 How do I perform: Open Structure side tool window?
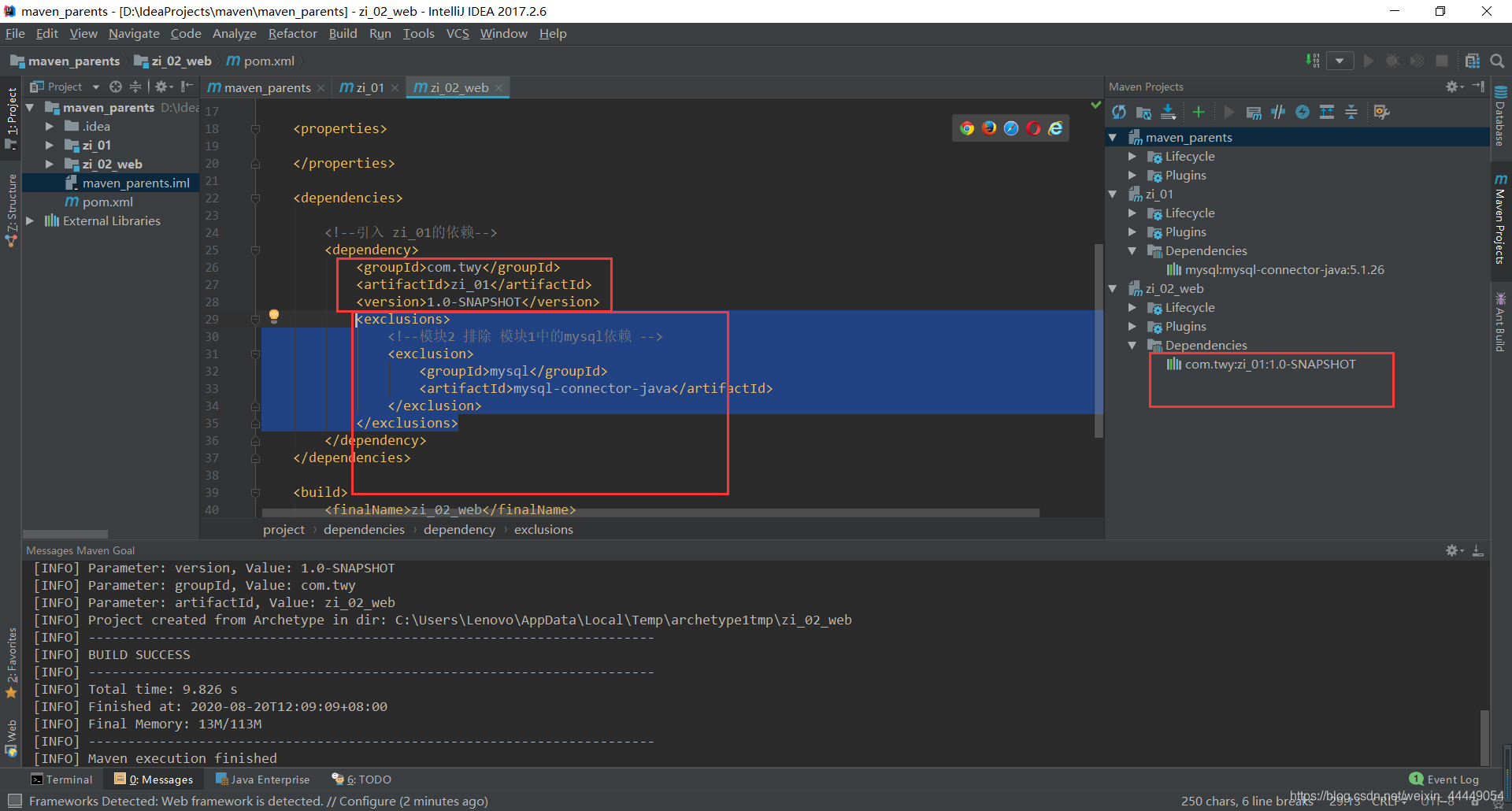(11, 209)
